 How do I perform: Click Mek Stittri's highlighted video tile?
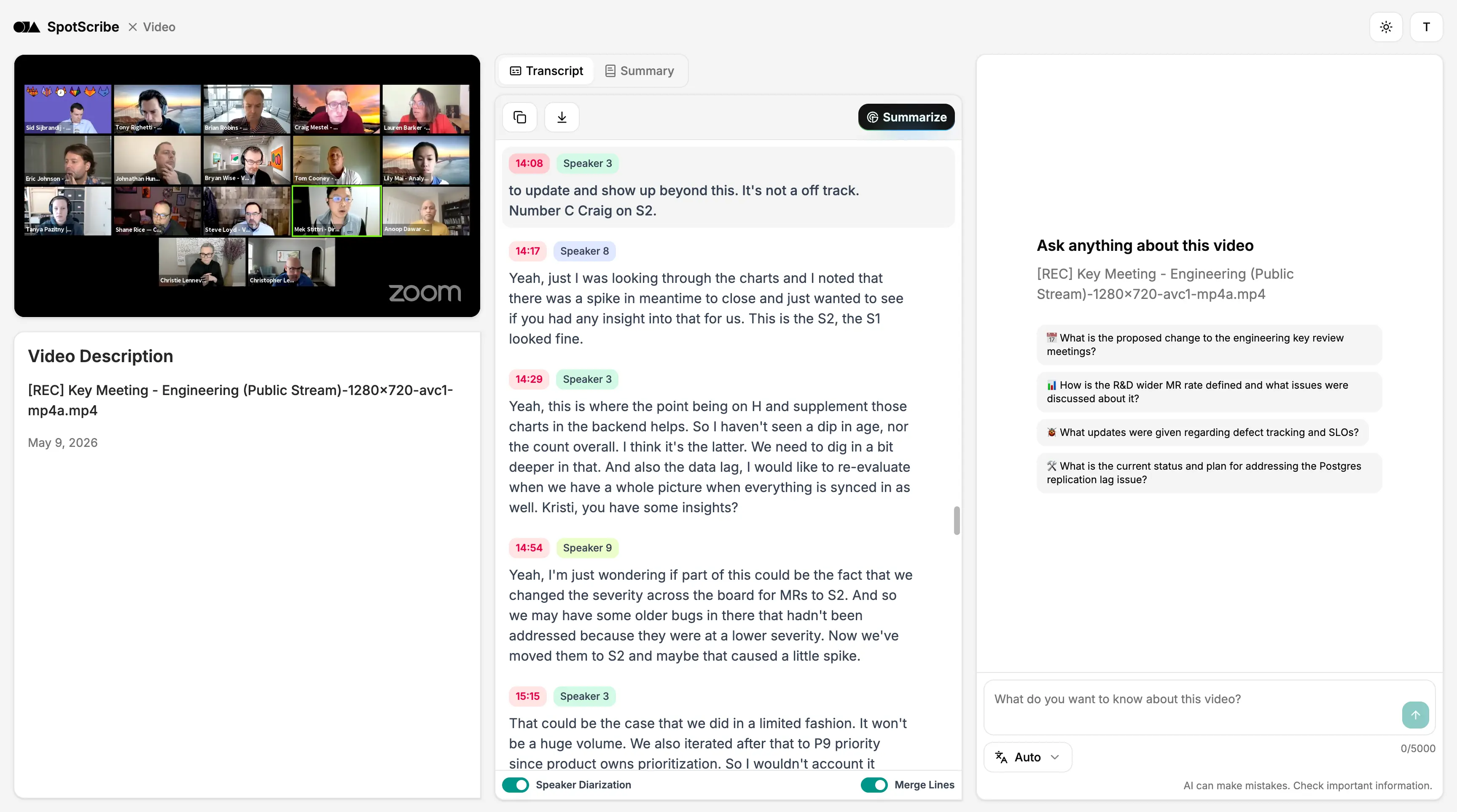336,211
